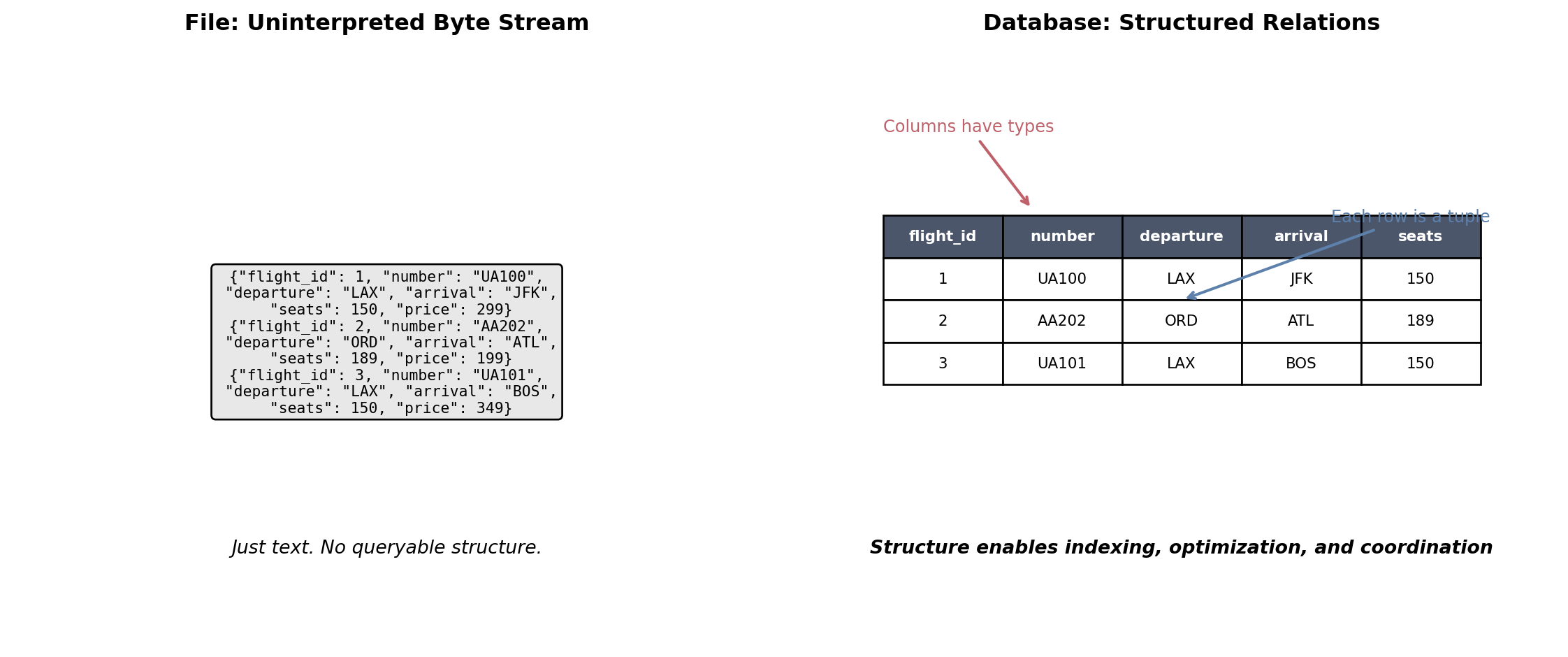The height and width of the screenshot is (657, 1568).
Task: Click the 'Database: Structured Relations' heading
Action: [1181, 24]
